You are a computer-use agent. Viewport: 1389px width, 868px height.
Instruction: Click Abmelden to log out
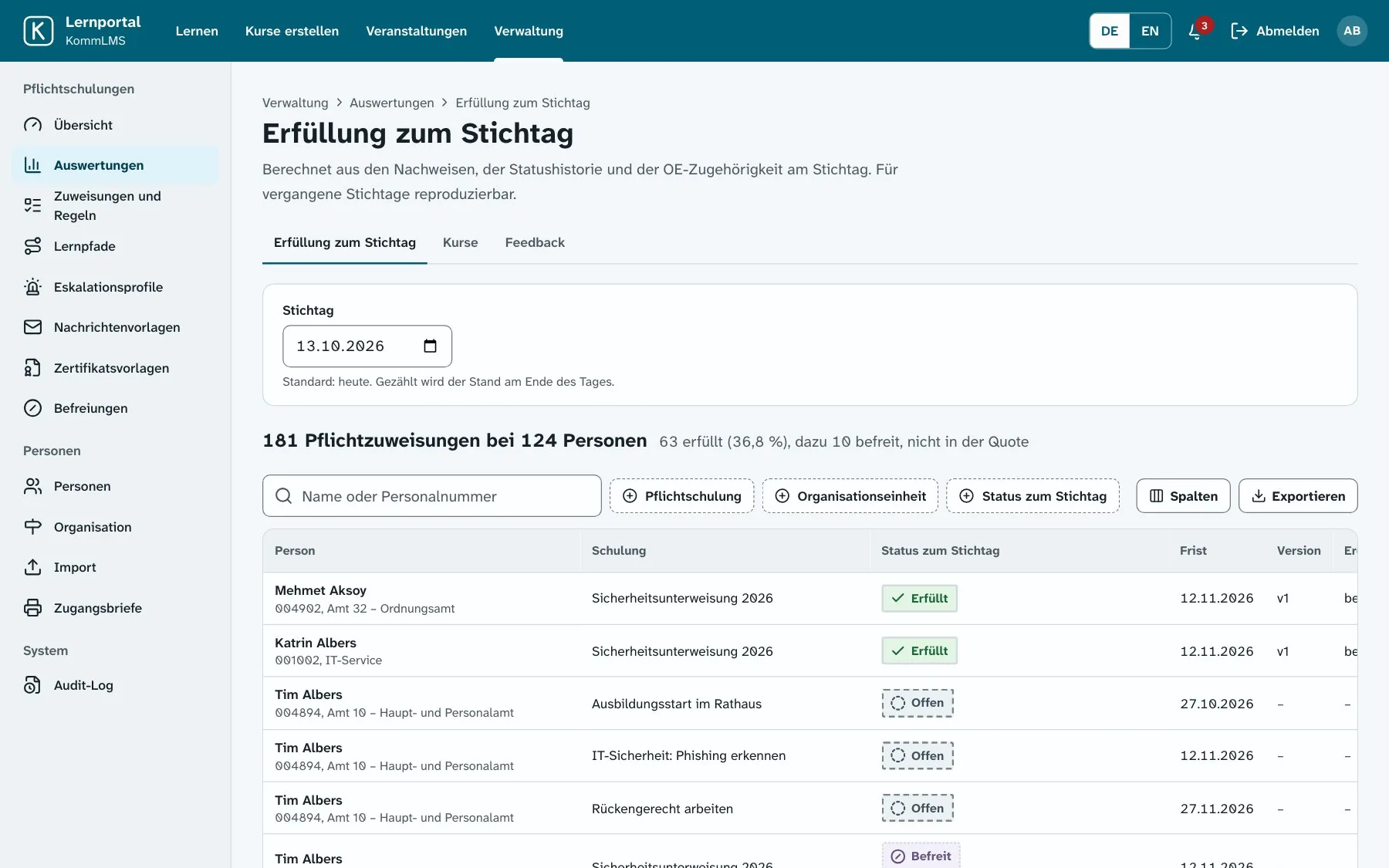(1275, 31)
